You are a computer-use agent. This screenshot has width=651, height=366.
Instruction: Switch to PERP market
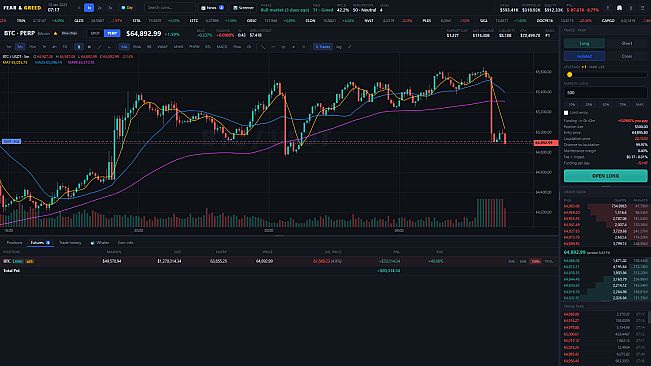(112, 33)
